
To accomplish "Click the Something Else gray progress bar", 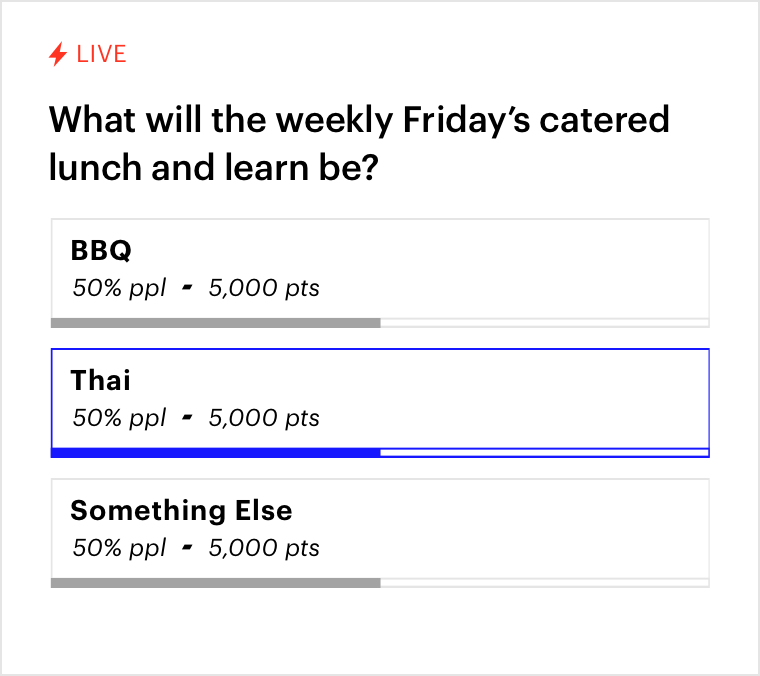I will click(215, 583).
